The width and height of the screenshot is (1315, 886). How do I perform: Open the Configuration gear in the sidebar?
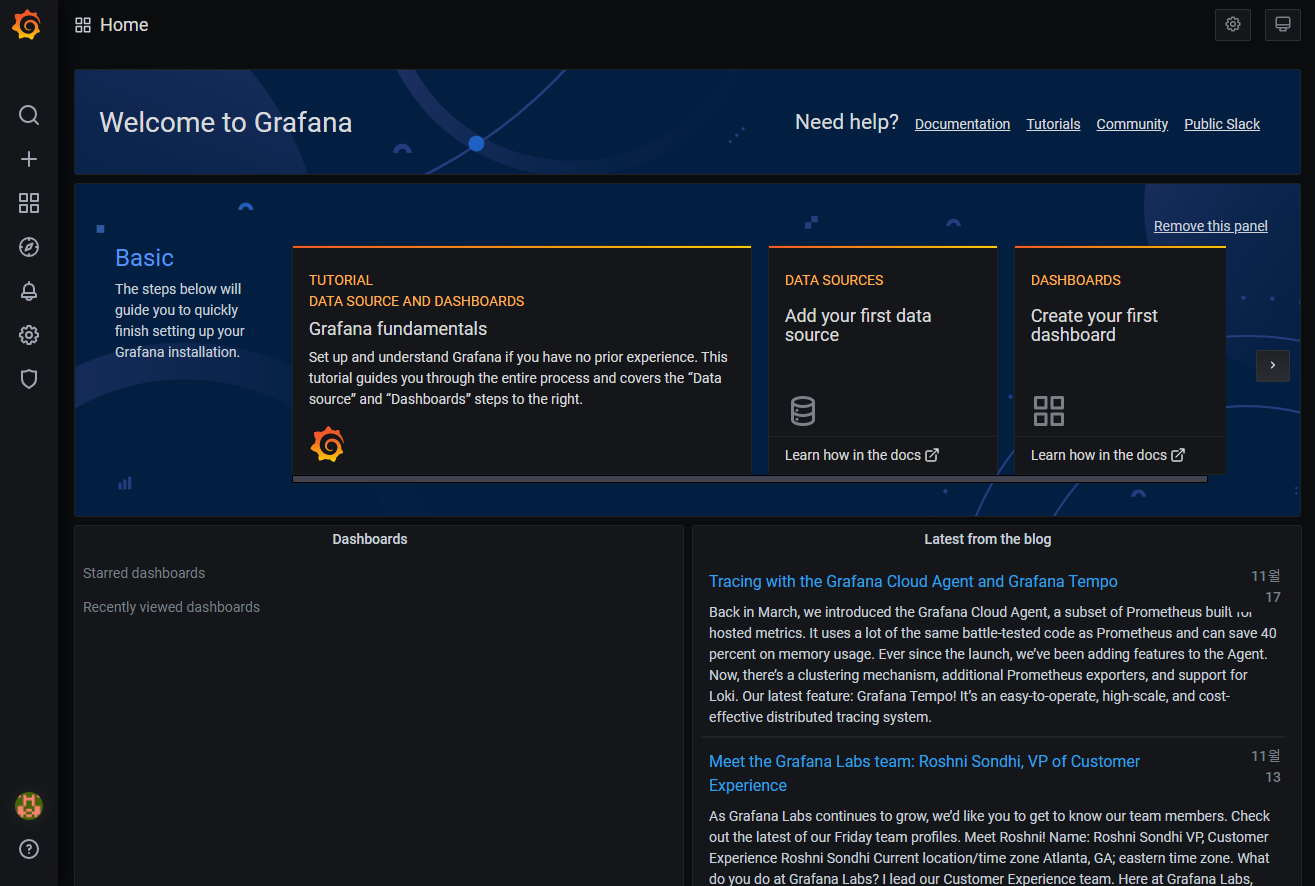coord(29,335)
